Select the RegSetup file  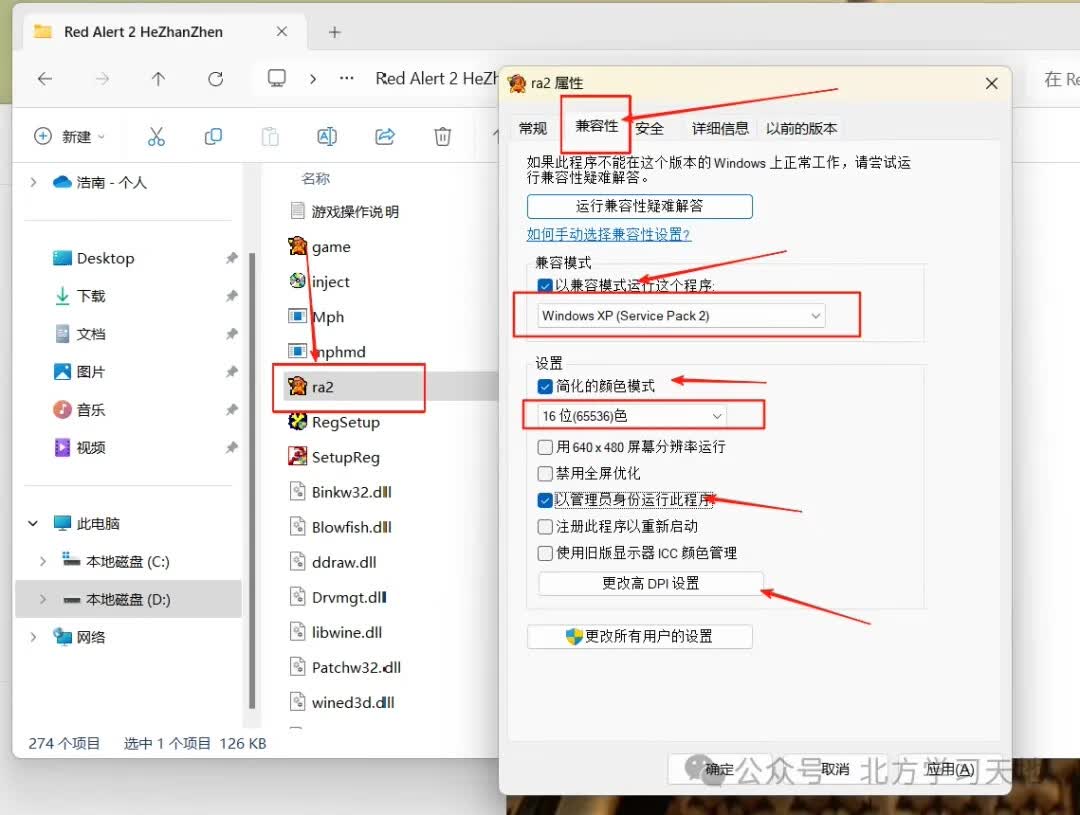point(334,422)
